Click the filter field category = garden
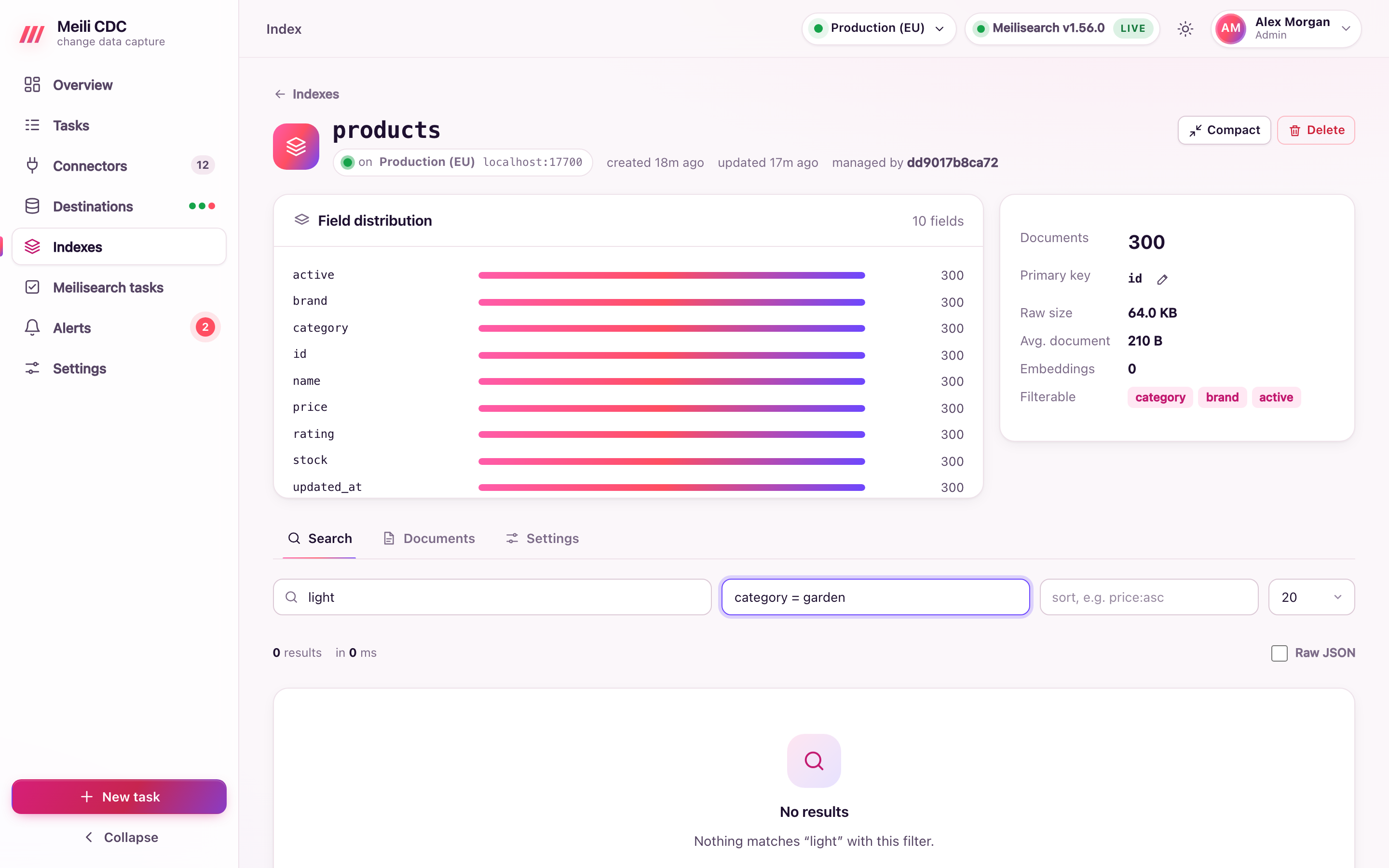Viewport: 1389px width, 868px height. coord(875,597)
